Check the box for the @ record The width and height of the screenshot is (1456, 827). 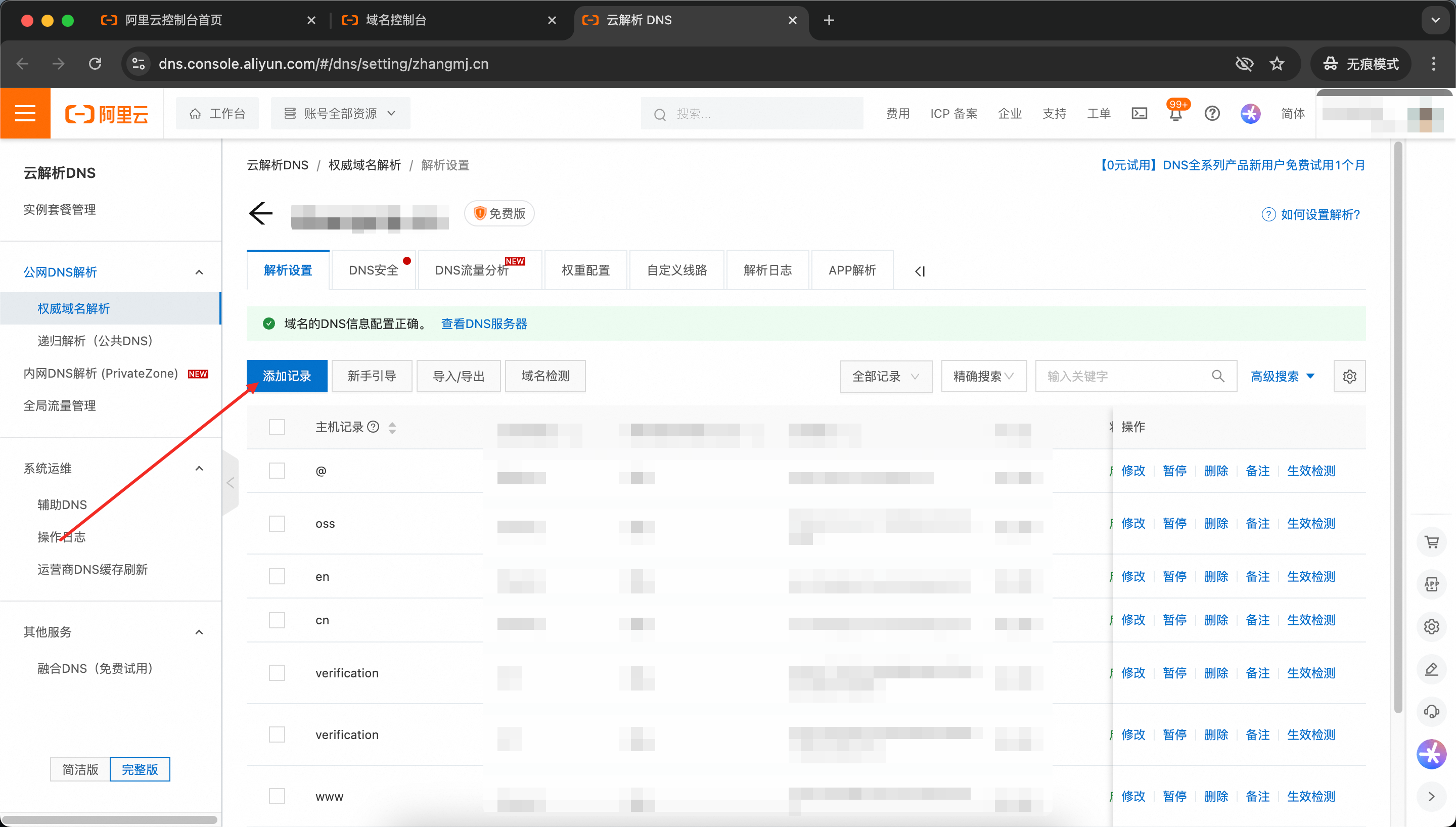click(277, 470)
